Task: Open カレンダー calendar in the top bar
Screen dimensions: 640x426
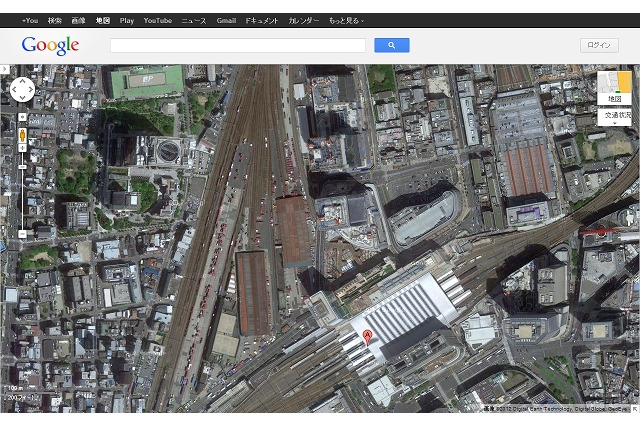Action: tap(304, 20)
